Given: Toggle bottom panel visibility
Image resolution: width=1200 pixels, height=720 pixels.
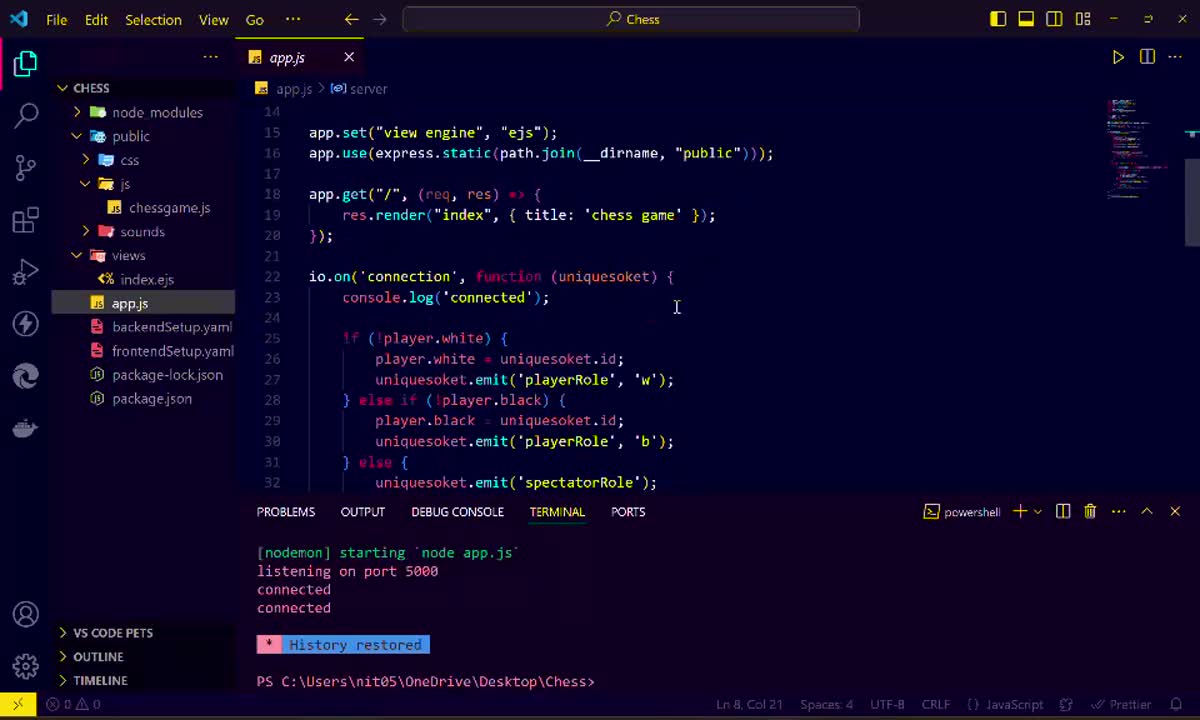Looking at the screenshot, I should click(x=1026, y=19).
